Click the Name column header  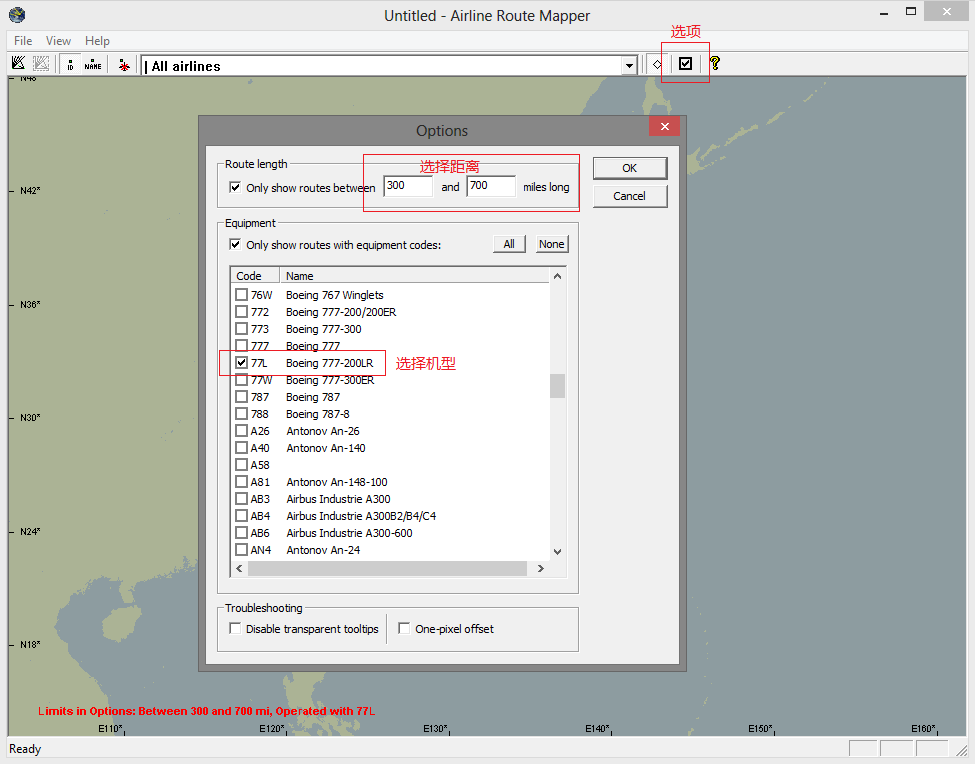[414, 275]
